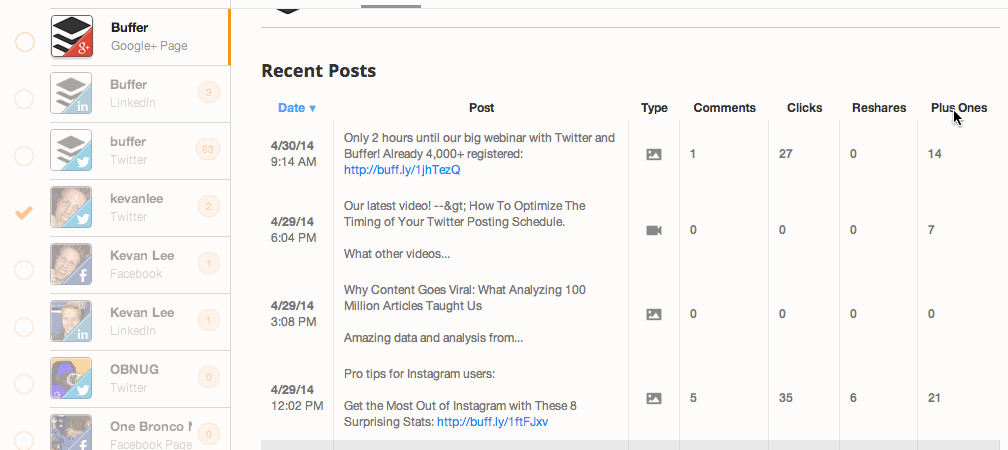Toggle the checked kevanlee Twitter selection circle
This screenshot has height=450, width=1008.
[24, 212]
